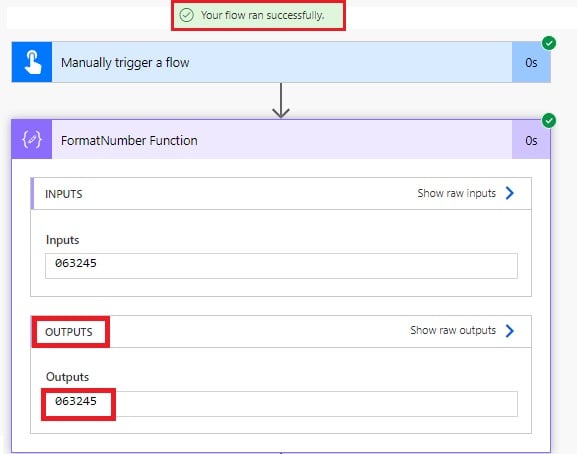Expand Show raw inputs chevron
Image resolution: width=577 pixels, height=454 pixels.
(510, 193)
